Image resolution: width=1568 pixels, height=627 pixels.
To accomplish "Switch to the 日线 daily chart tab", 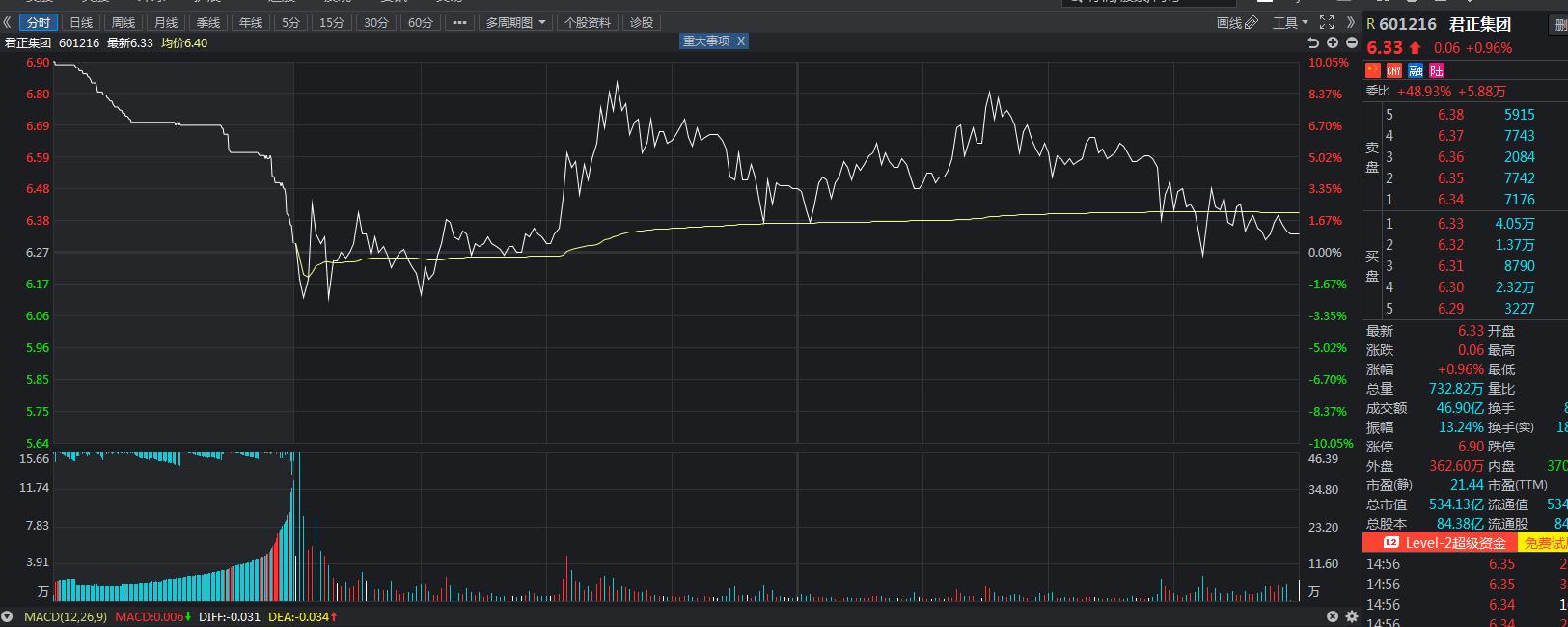I will point(81,22).
